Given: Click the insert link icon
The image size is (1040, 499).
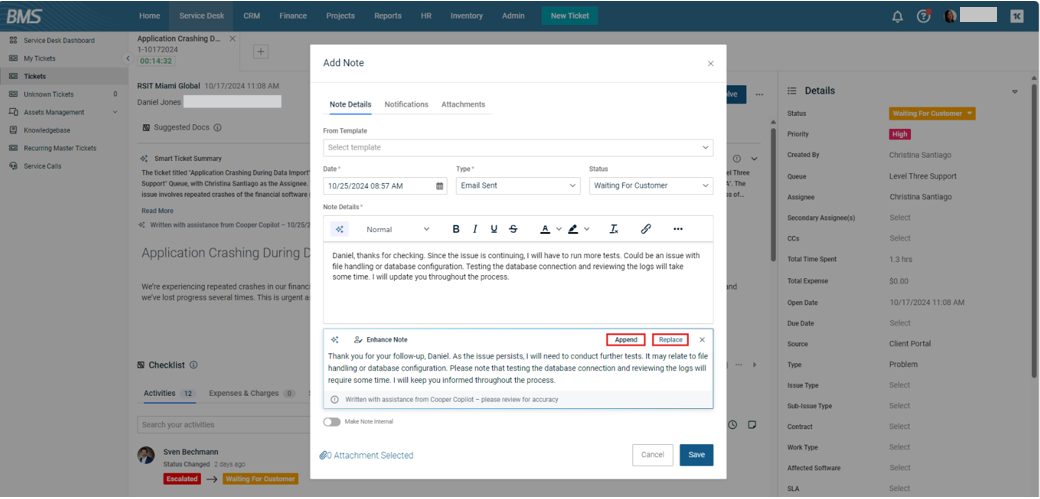Looking at the screenshot, I should (x=646, y=229).
